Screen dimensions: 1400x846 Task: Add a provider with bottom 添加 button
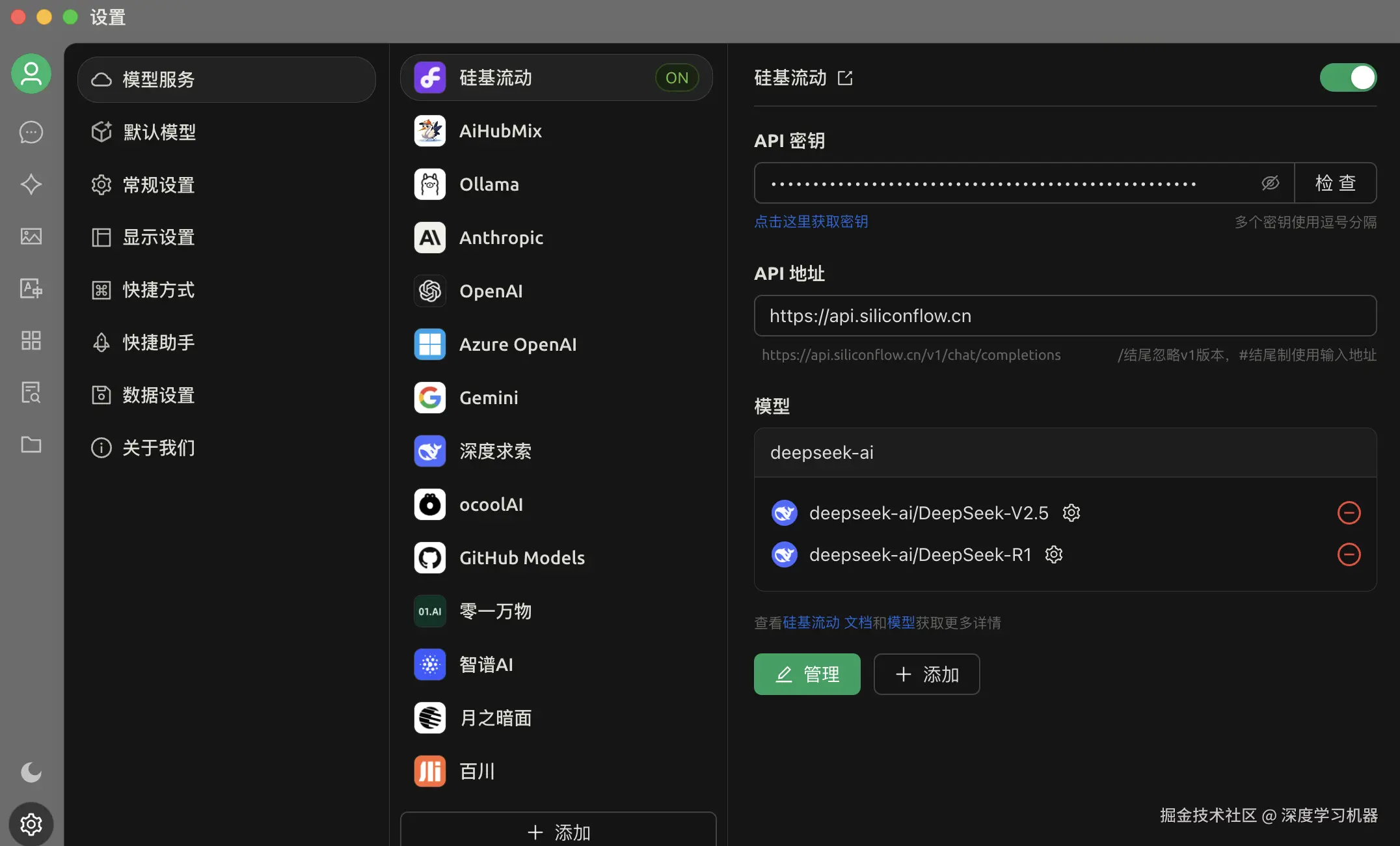(x=558, y=830)
